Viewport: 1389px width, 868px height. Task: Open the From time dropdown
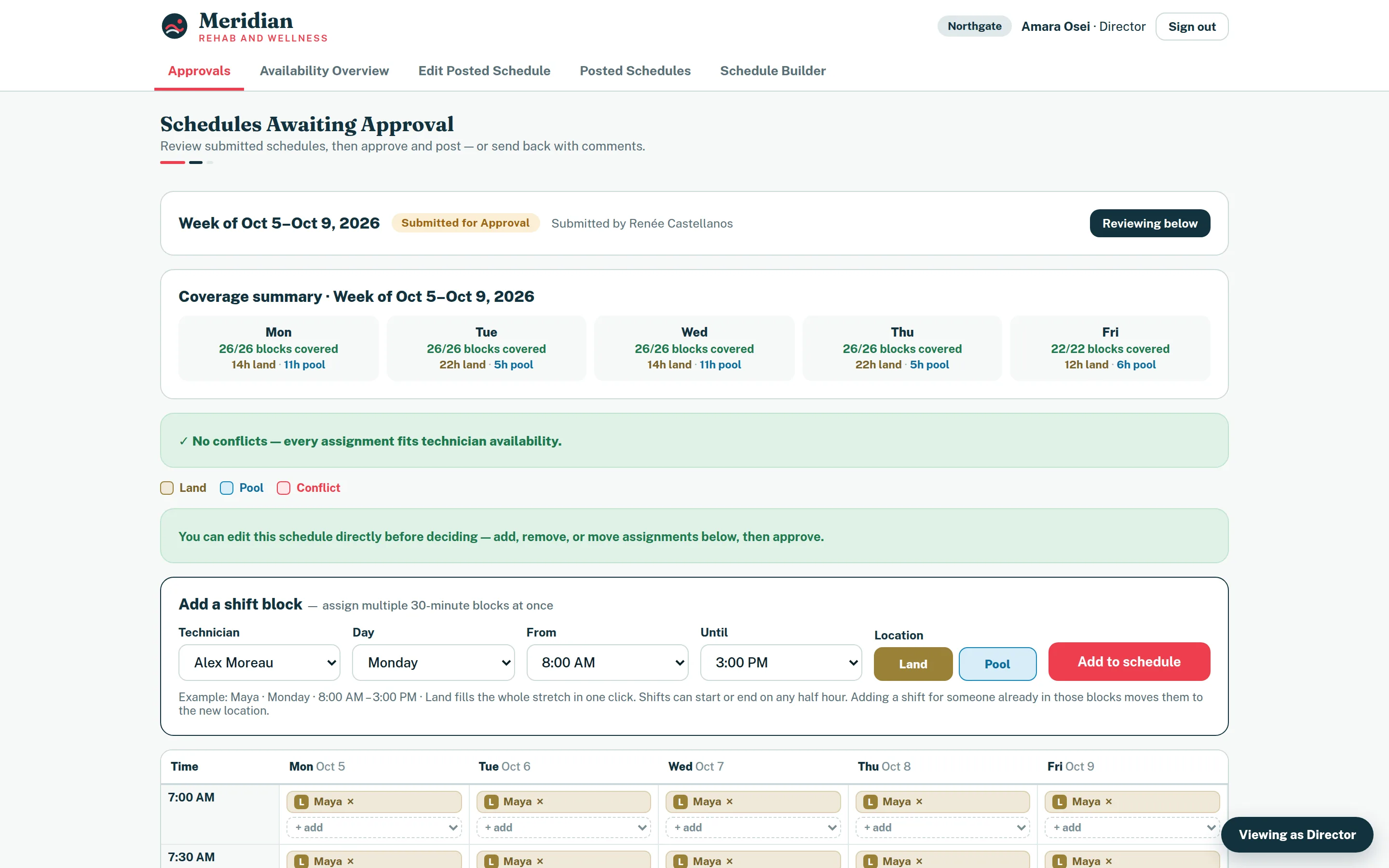coord(607,663)
